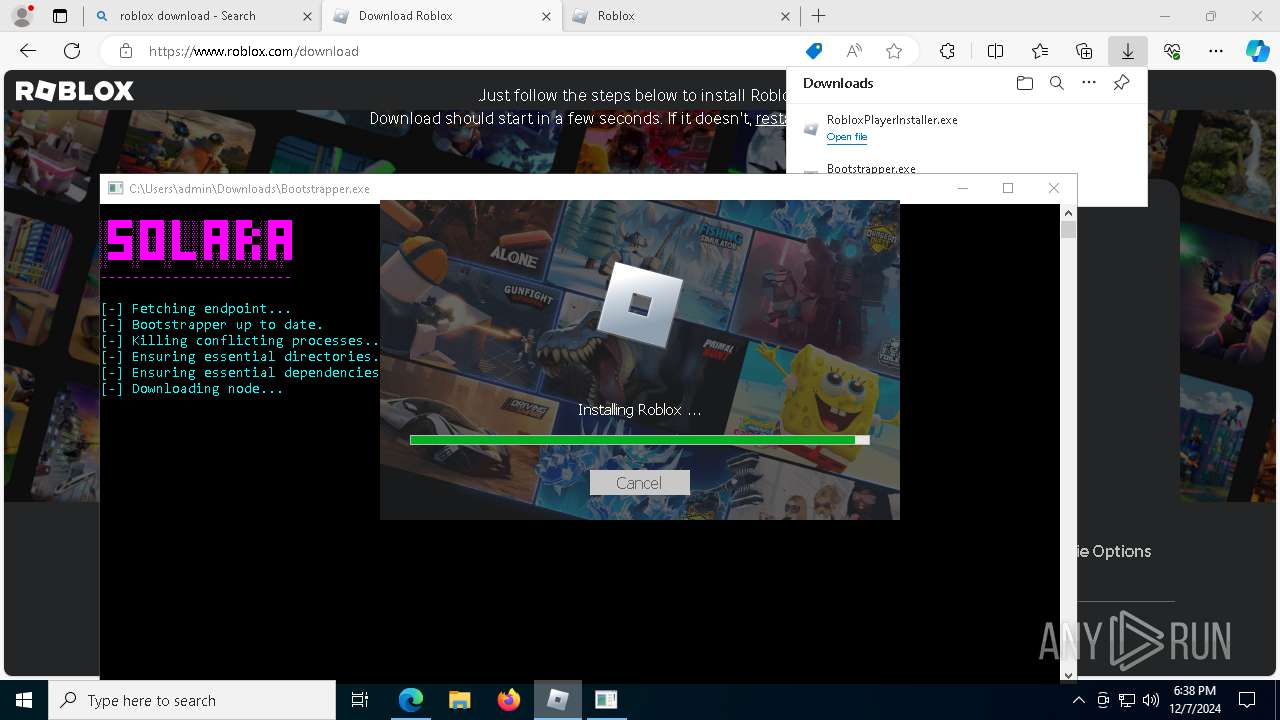Image resolution: width=1280 pixels, height=720 pixels.
Task: Maximize the Bootstrapper.exe console window
Action: click(1008, 188)
